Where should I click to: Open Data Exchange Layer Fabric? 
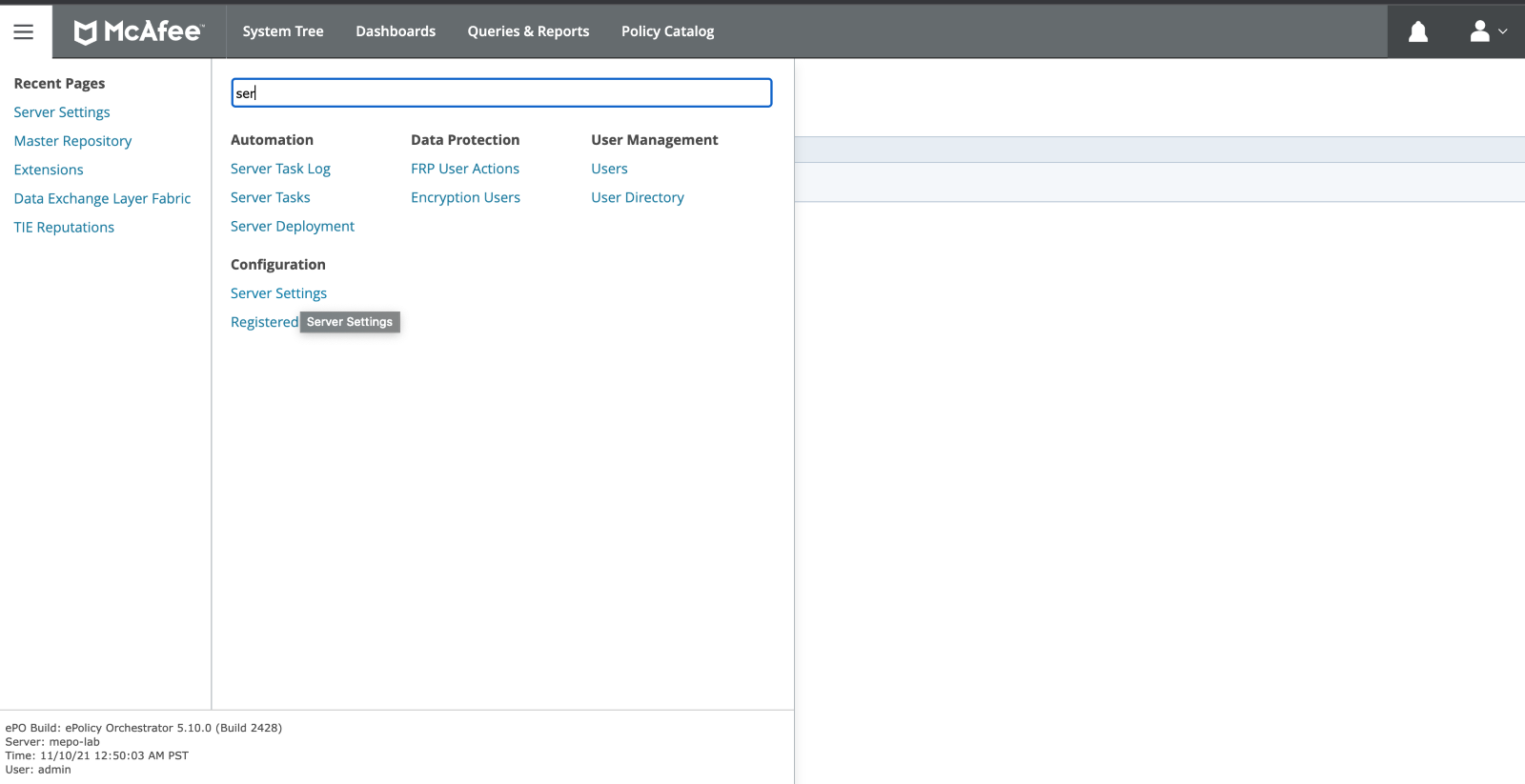102,198
